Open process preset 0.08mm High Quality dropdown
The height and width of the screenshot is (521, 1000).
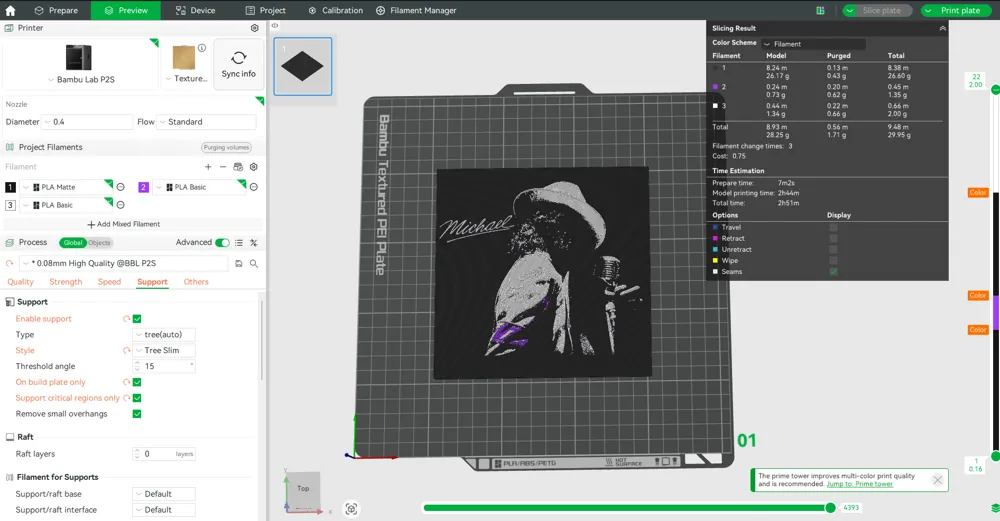(x=124, y=263)
